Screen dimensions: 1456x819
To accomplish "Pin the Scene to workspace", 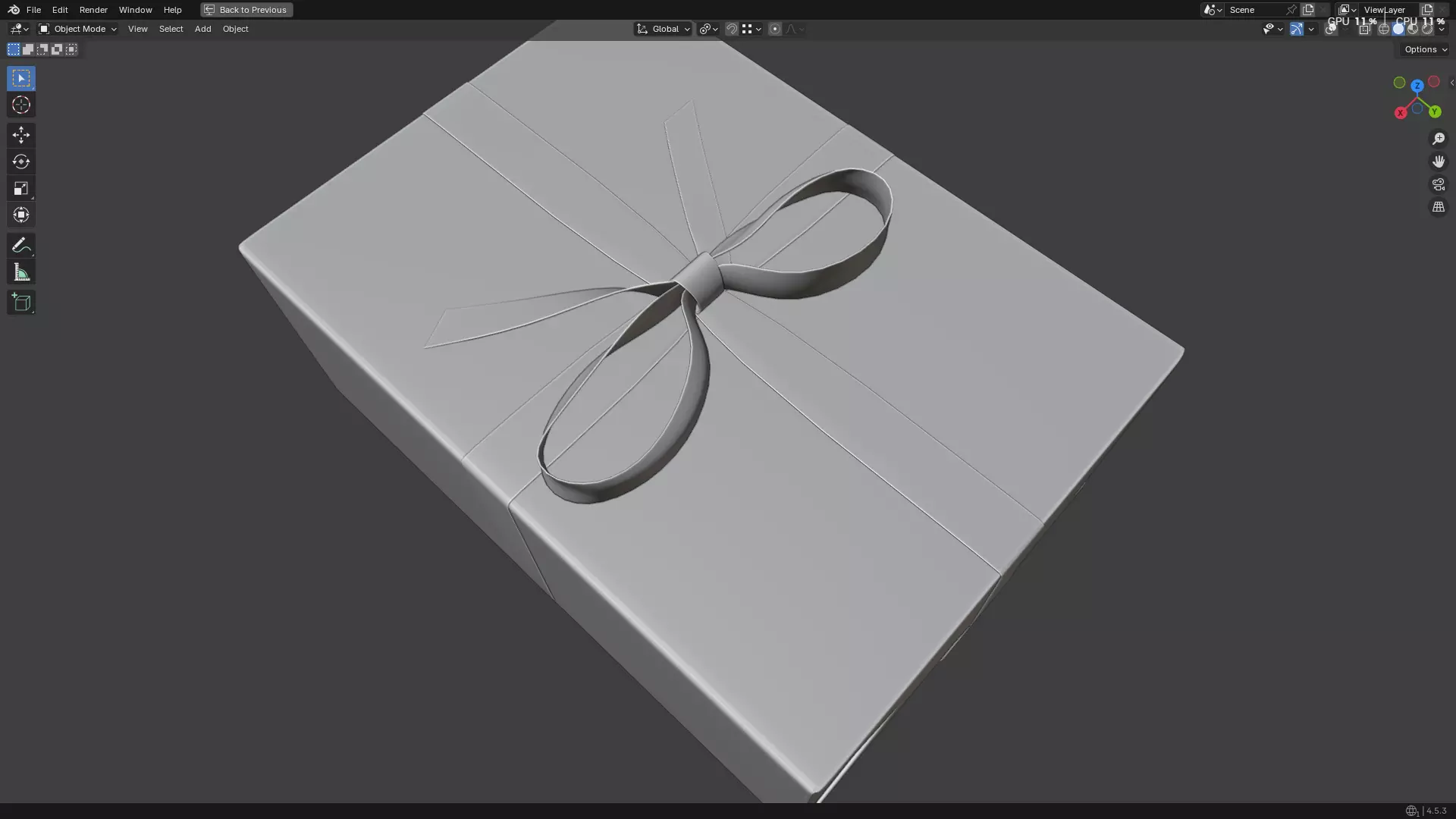I will 1291,10.
